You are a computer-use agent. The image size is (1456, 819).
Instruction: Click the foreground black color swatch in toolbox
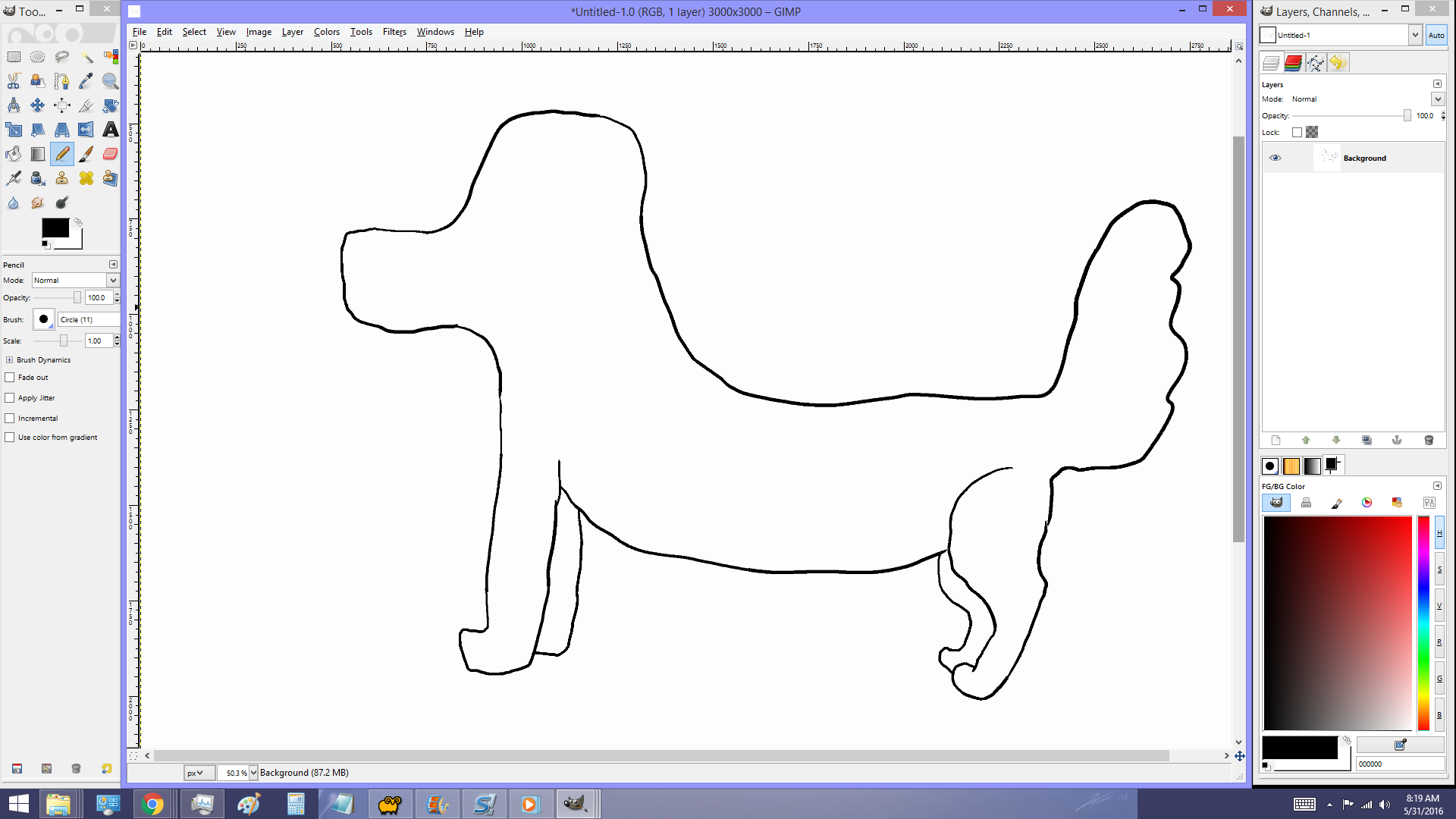(55, 227)
